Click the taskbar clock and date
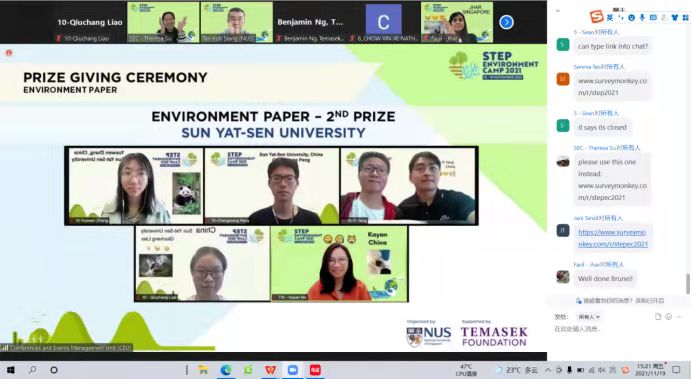Screen dimensions: 692x379 coord(650,370)
